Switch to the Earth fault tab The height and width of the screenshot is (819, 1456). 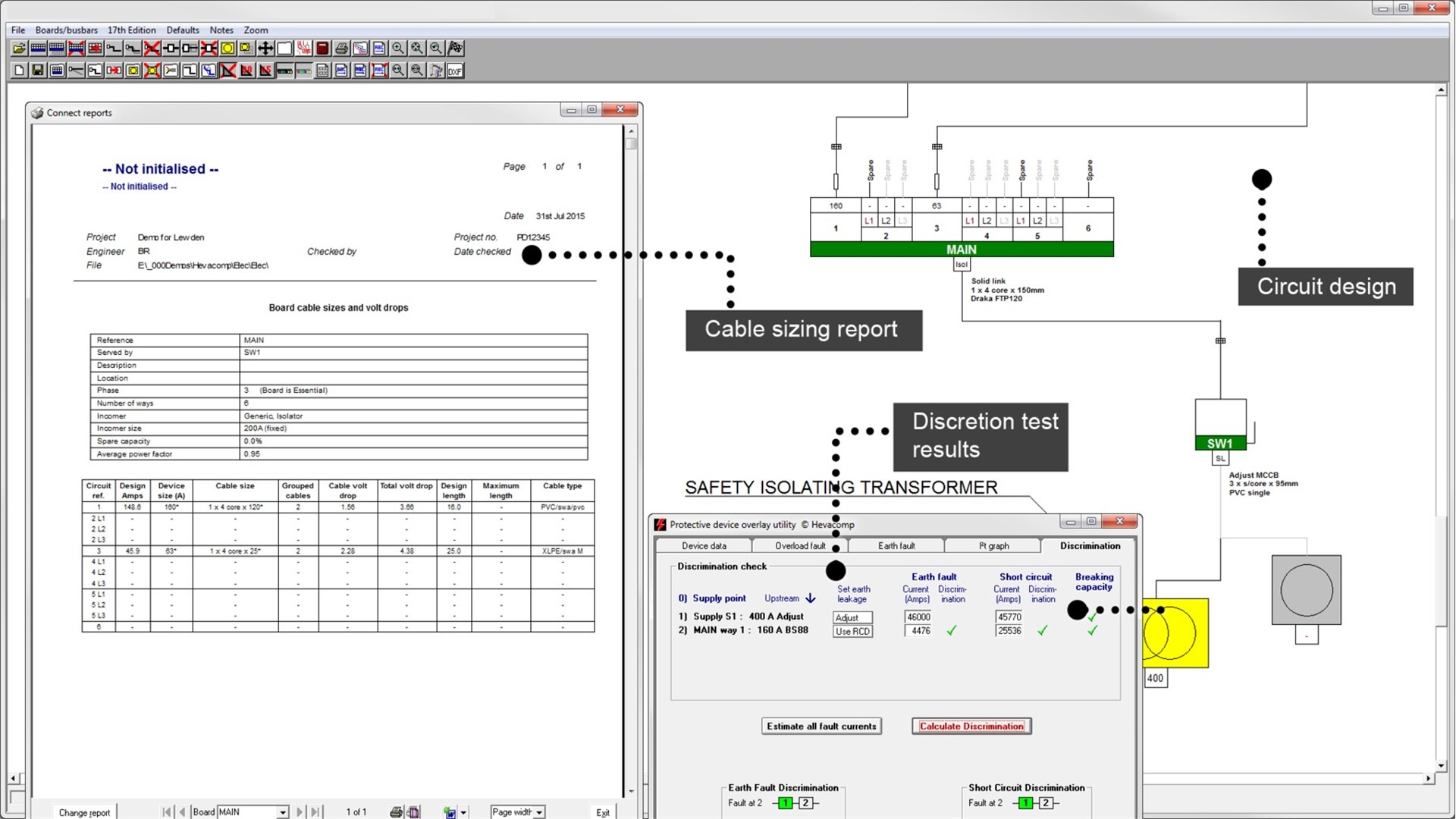click(896, 545)
